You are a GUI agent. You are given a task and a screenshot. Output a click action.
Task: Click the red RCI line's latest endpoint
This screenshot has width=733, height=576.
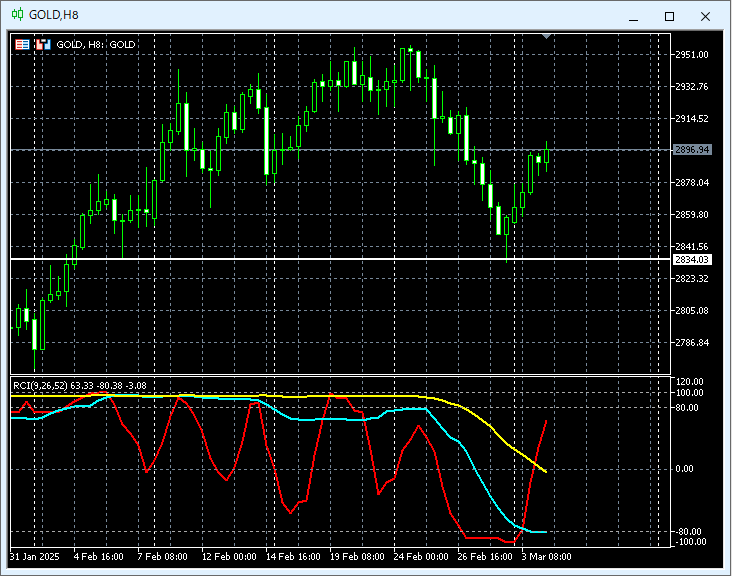coord(546,421)
